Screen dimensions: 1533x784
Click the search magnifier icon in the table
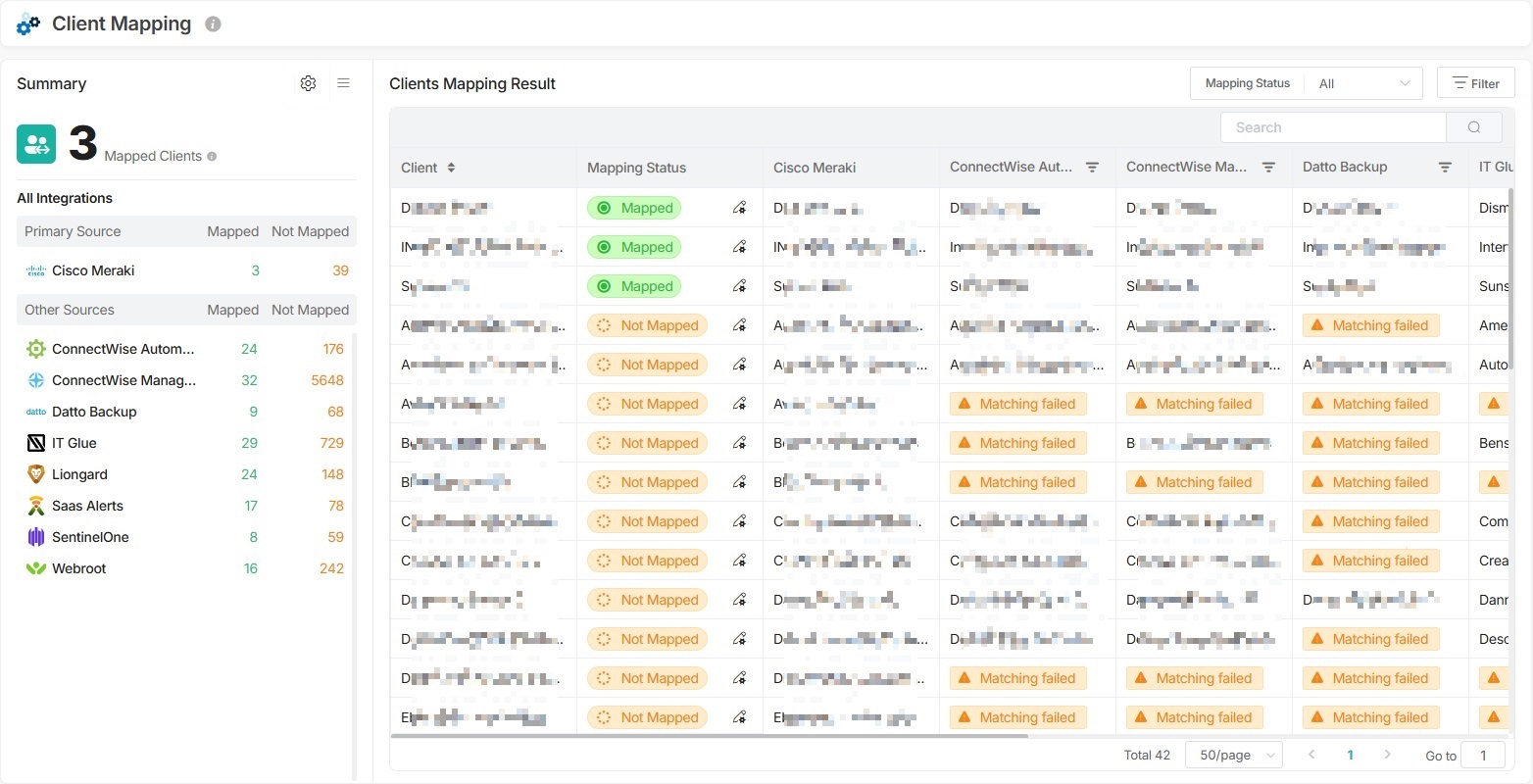[x=1473, y=126]
